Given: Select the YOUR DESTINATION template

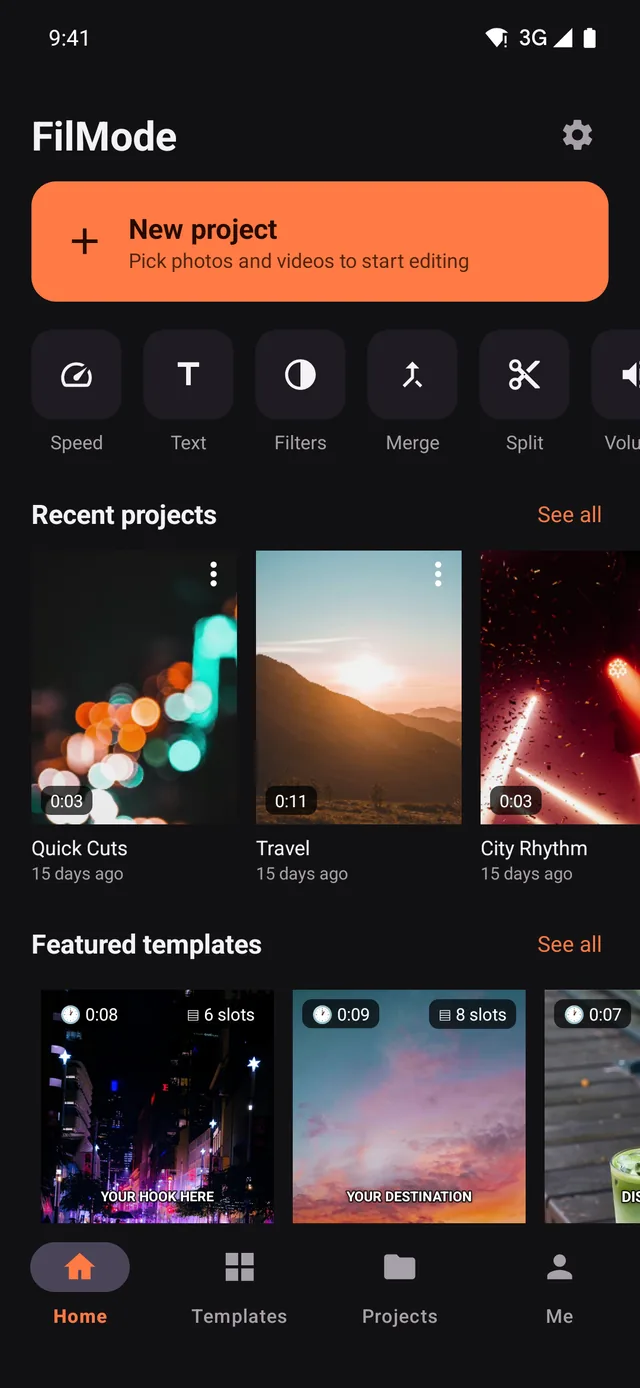Looking at the screenshot, I should click(409, 1106).
